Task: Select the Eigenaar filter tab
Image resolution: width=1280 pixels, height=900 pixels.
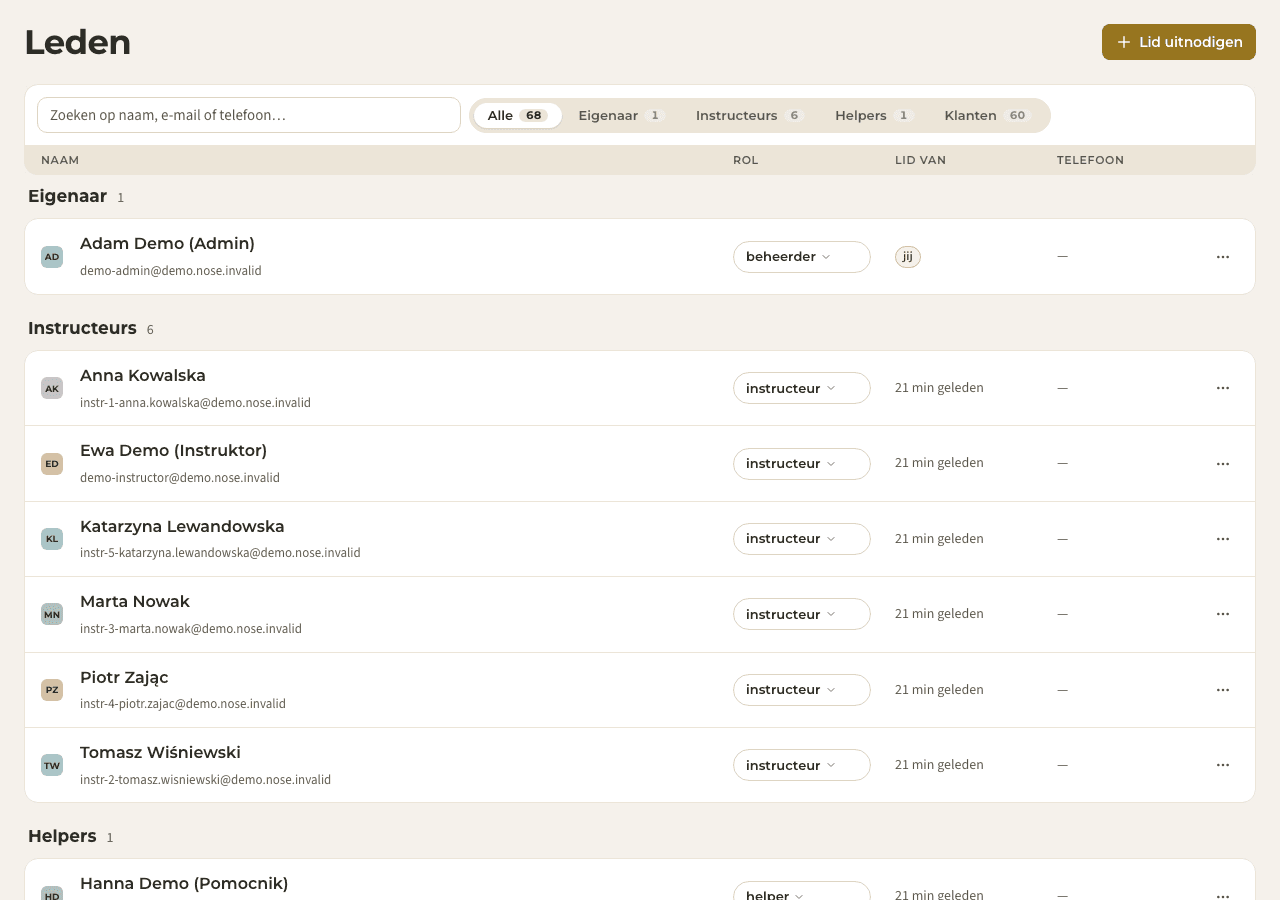Action: coord(621,115)
